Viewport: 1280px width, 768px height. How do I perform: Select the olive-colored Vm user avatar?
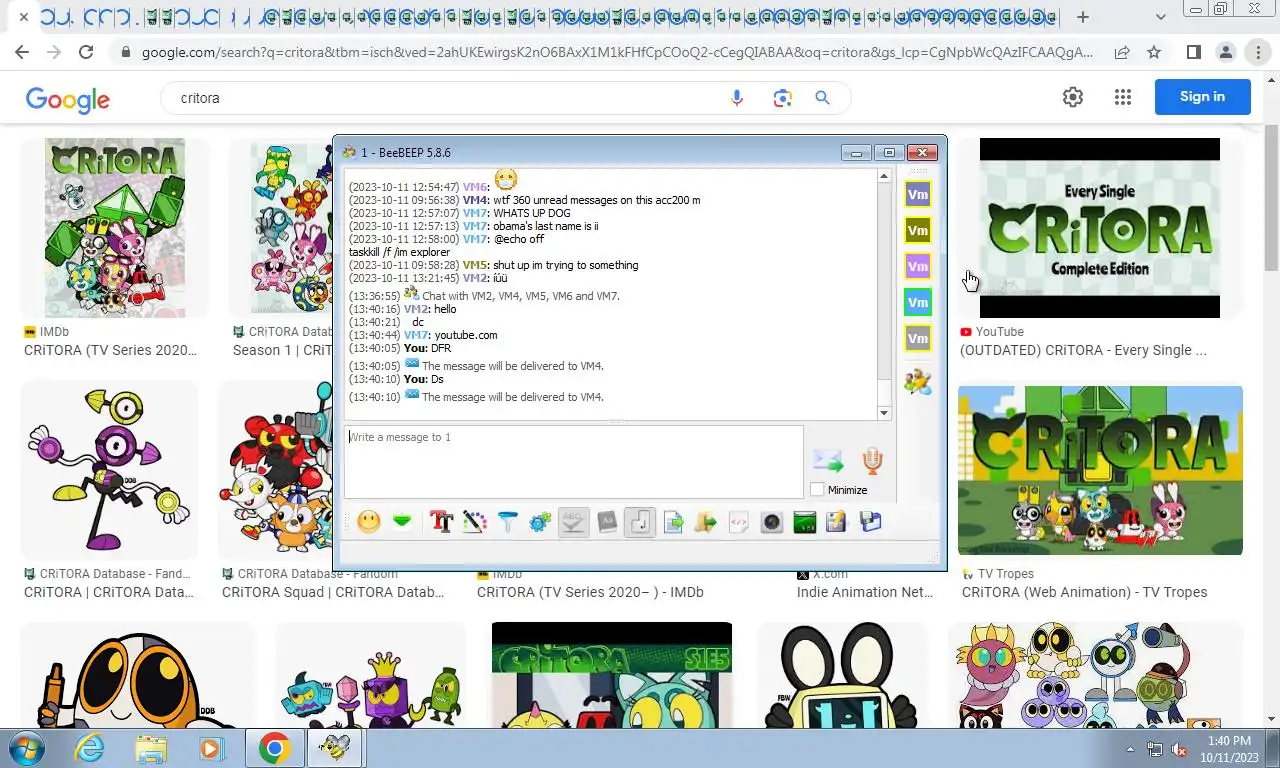[x=917, y=230]
